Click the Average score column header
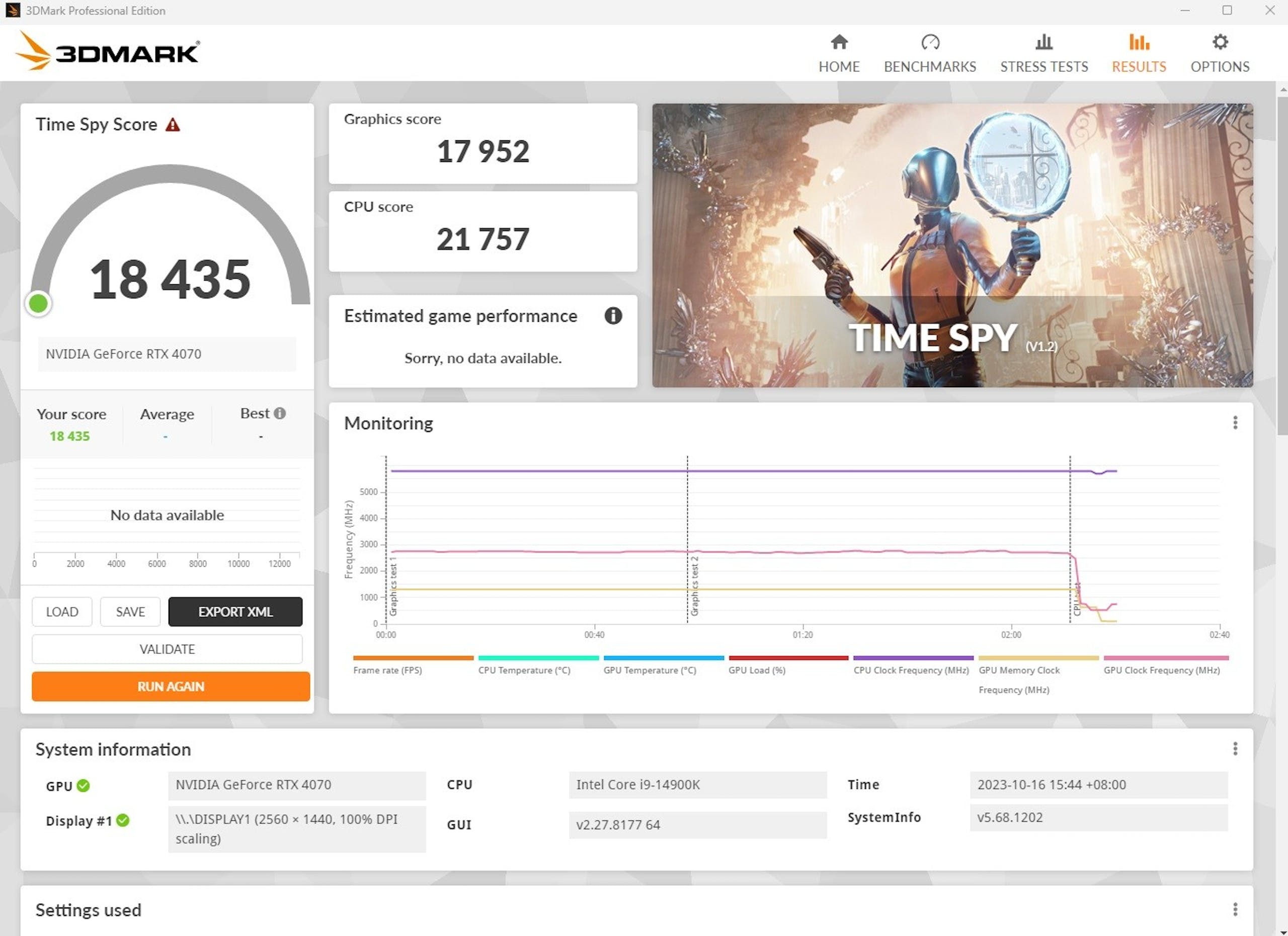 tap(167, 414)
